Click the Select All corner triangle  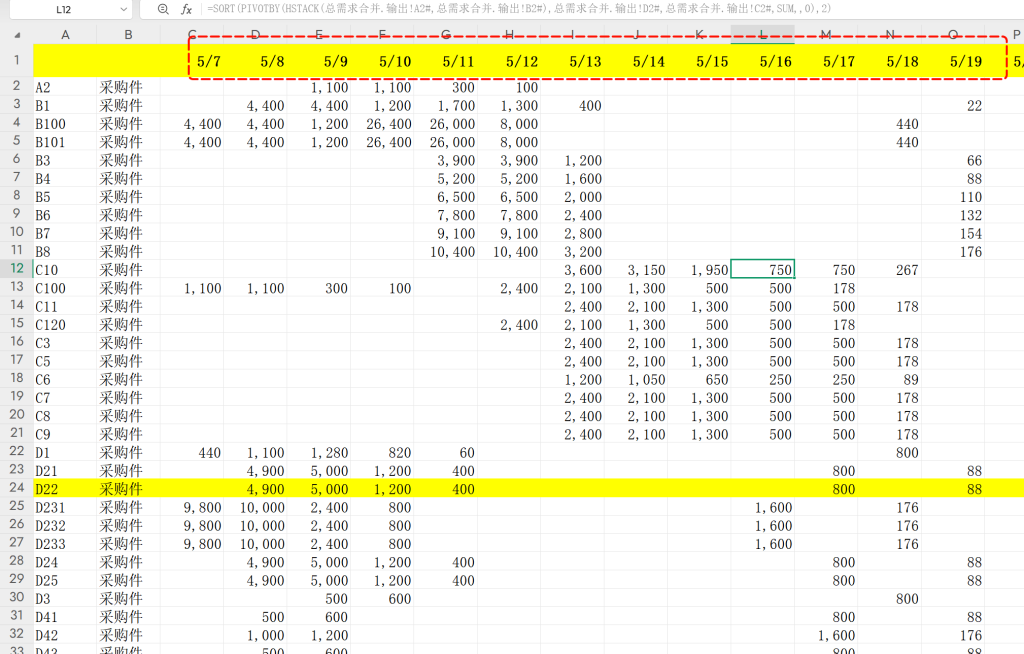click(17, 35)
